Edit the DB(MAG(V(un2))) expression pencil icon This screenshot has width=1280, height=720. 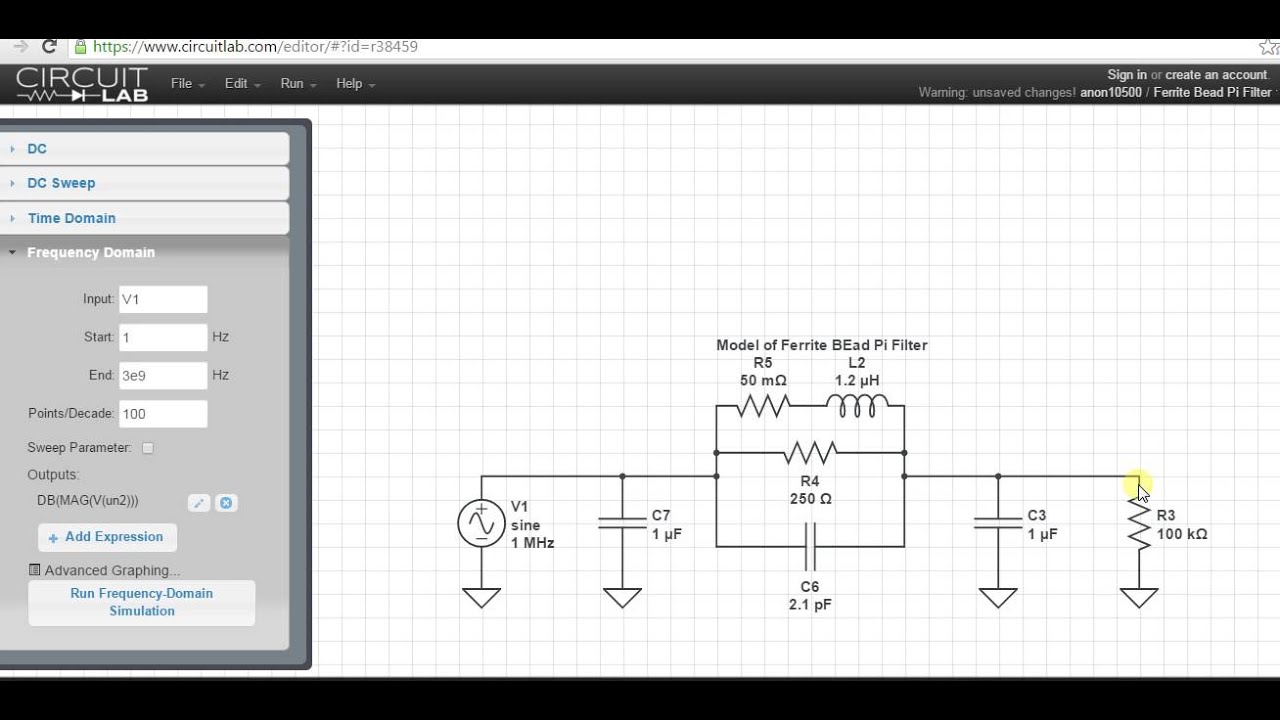tap(199, 503)
